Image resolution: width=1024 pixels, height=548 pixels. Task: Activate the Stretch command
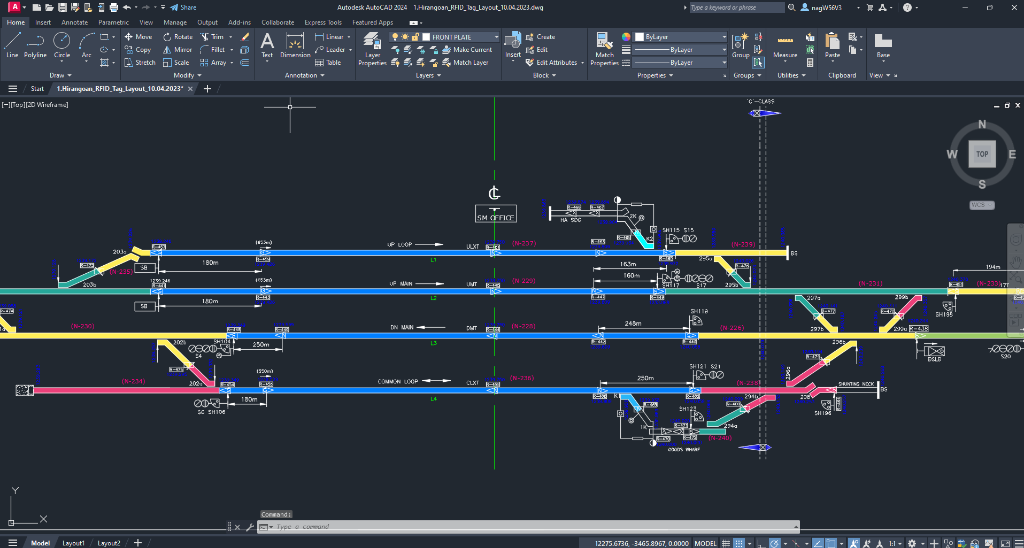click(x=140, y=63)
